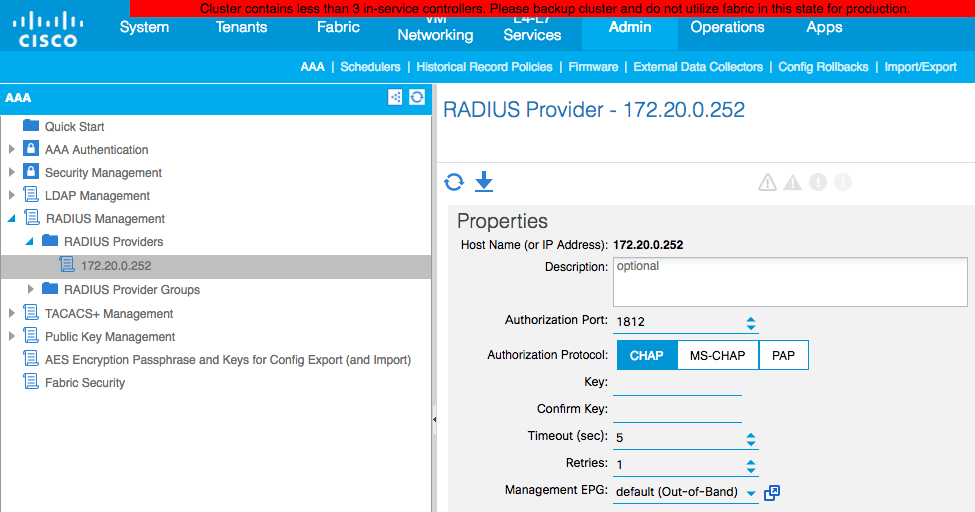
Task: Expand the RADIUS Provider Groups folder
Action: (30, 289)
